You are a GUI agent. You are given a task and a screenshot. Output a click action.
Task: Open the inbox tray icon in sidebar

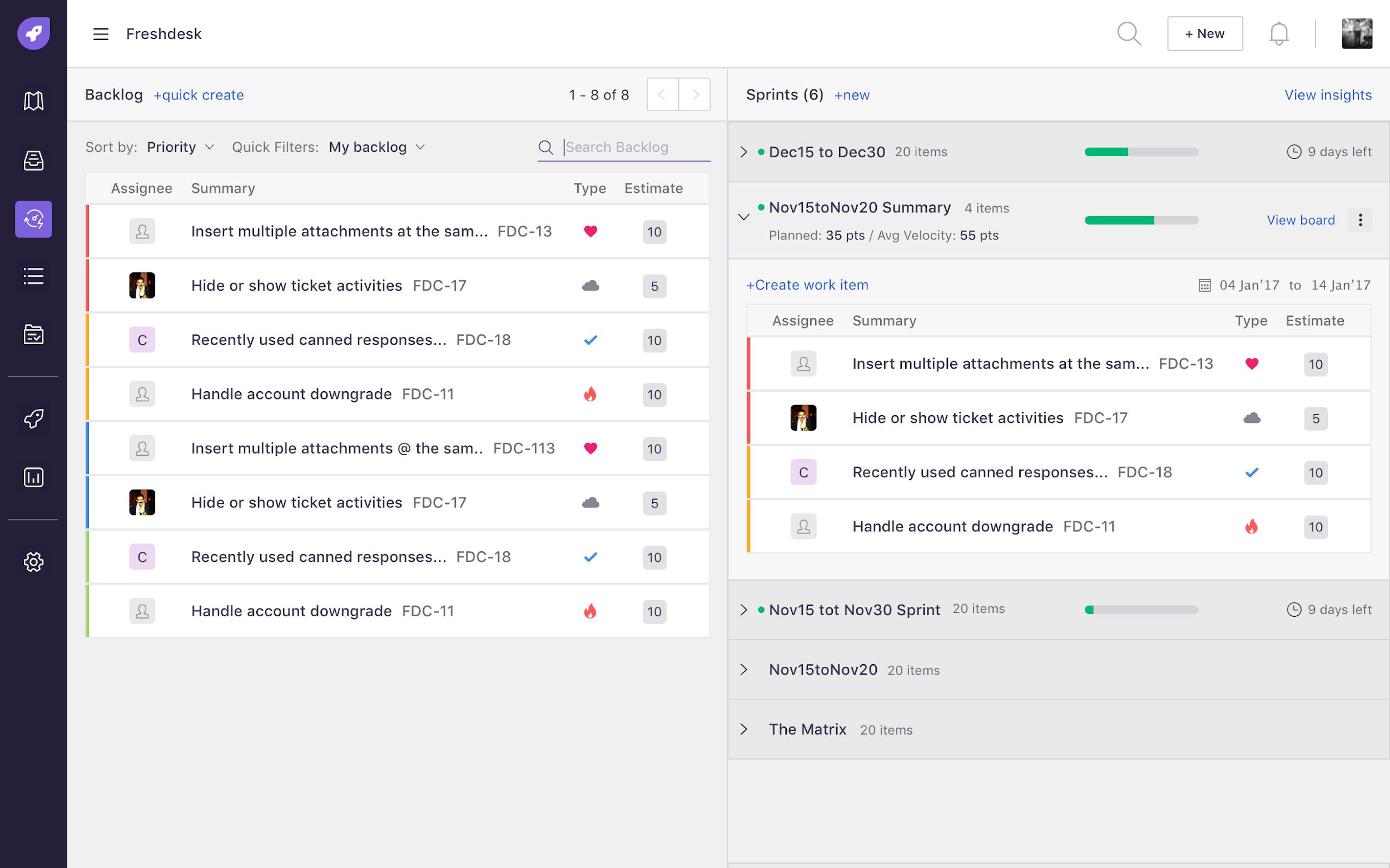pyautogui.click(x=33, y=160)
